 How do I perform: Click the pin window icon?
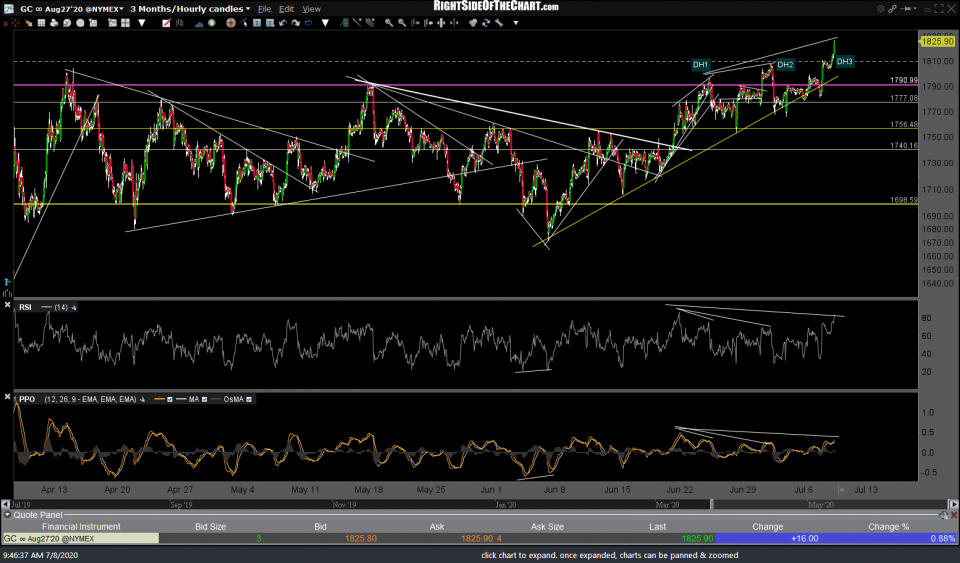click(906, 9)
